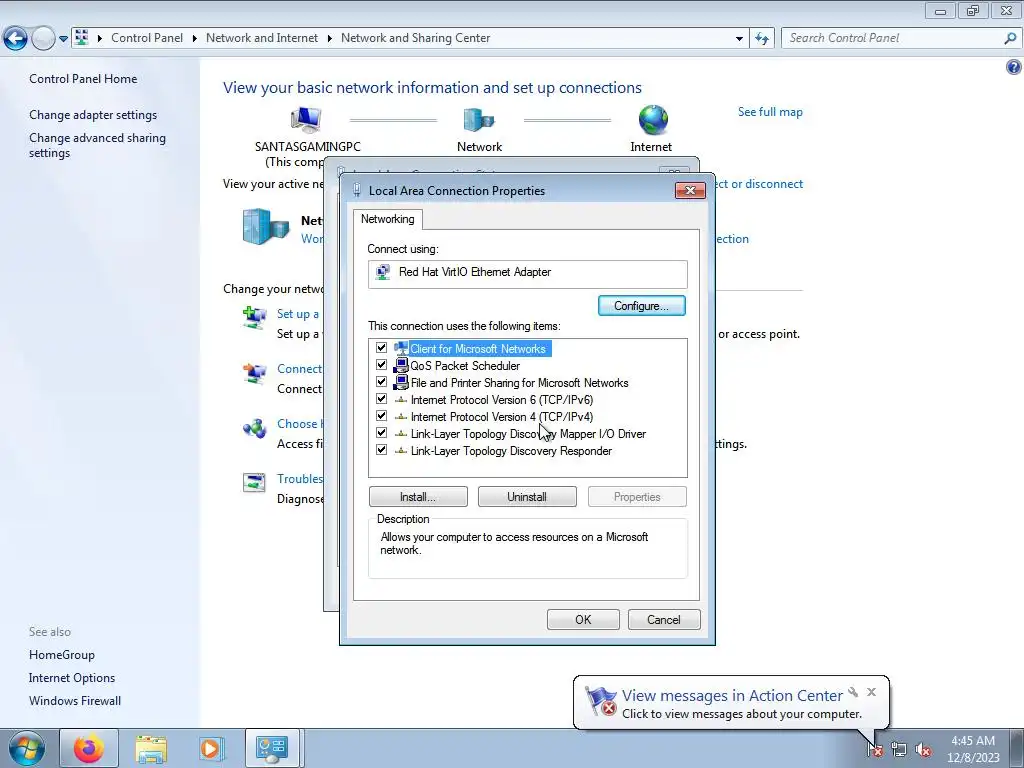The image size is (1024, 768).
Task: Click Set up a connection icon
Action: pos(255,317)
